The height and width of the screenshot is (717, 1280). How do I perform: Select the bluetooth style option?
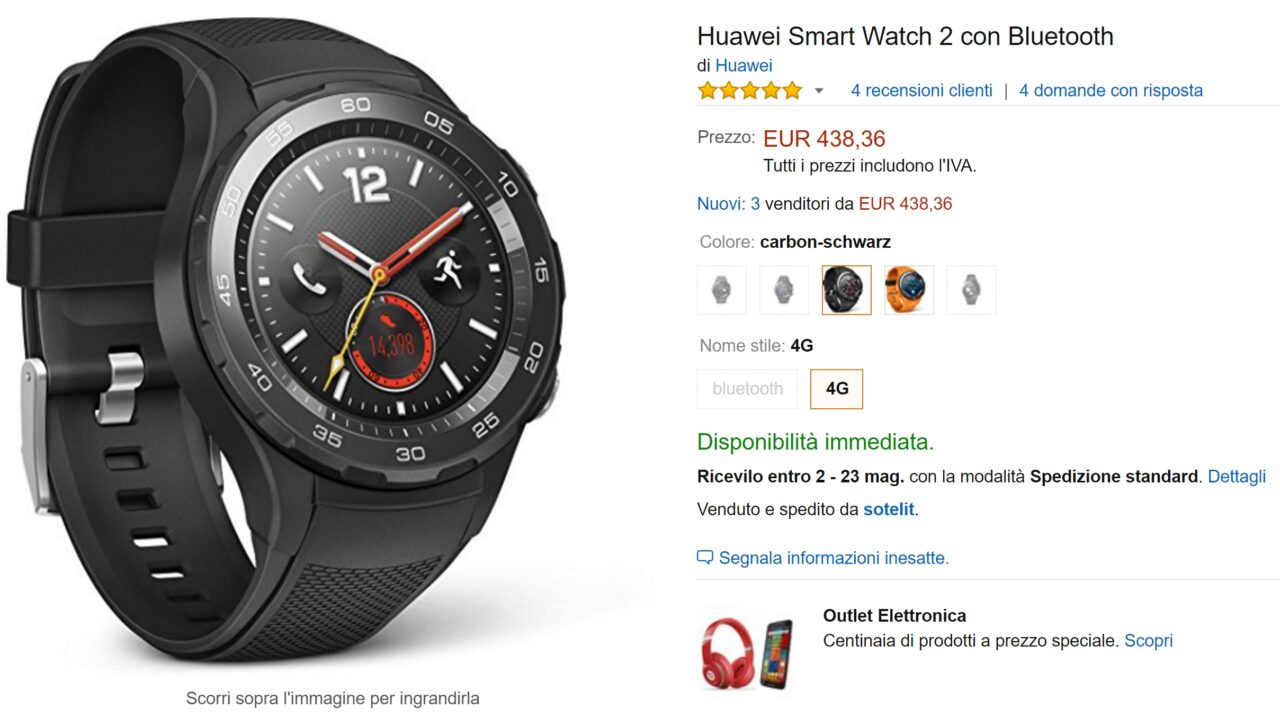[x=748, y=389]
